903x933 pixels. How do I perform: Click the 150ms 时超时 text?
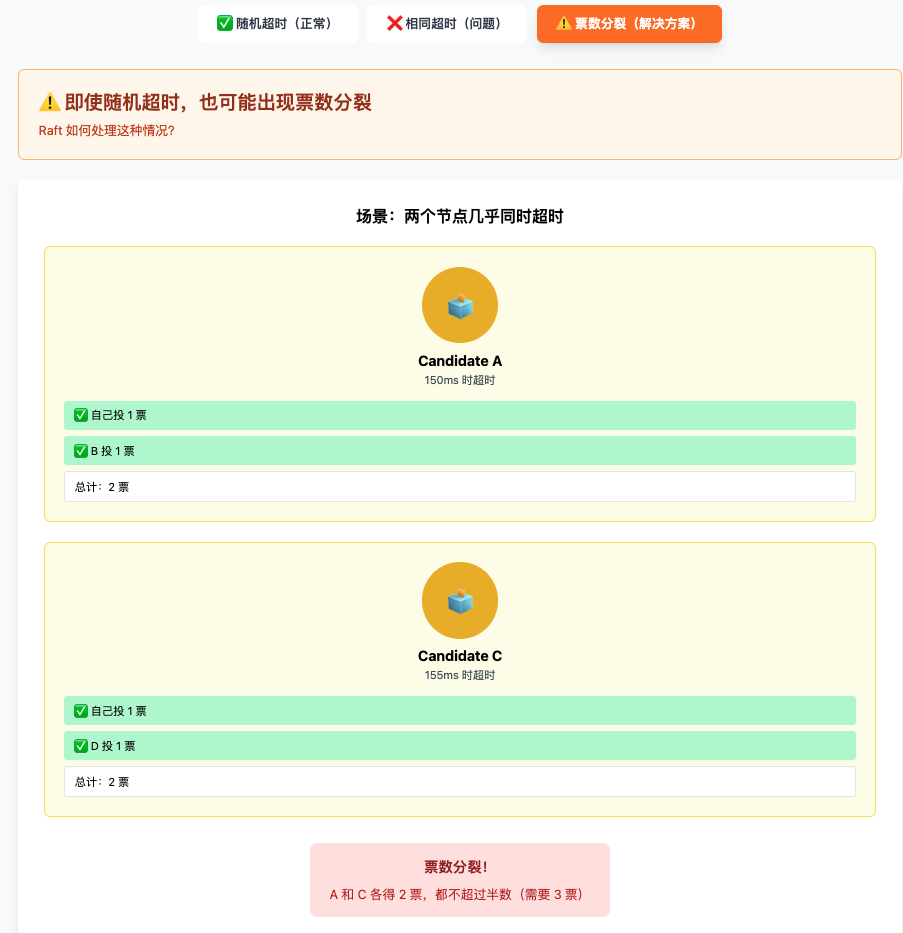pyautogui.click(x=460, y=380)
